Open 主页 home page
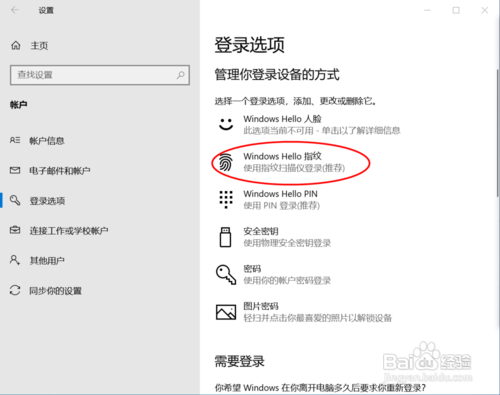 click(39, 46)
